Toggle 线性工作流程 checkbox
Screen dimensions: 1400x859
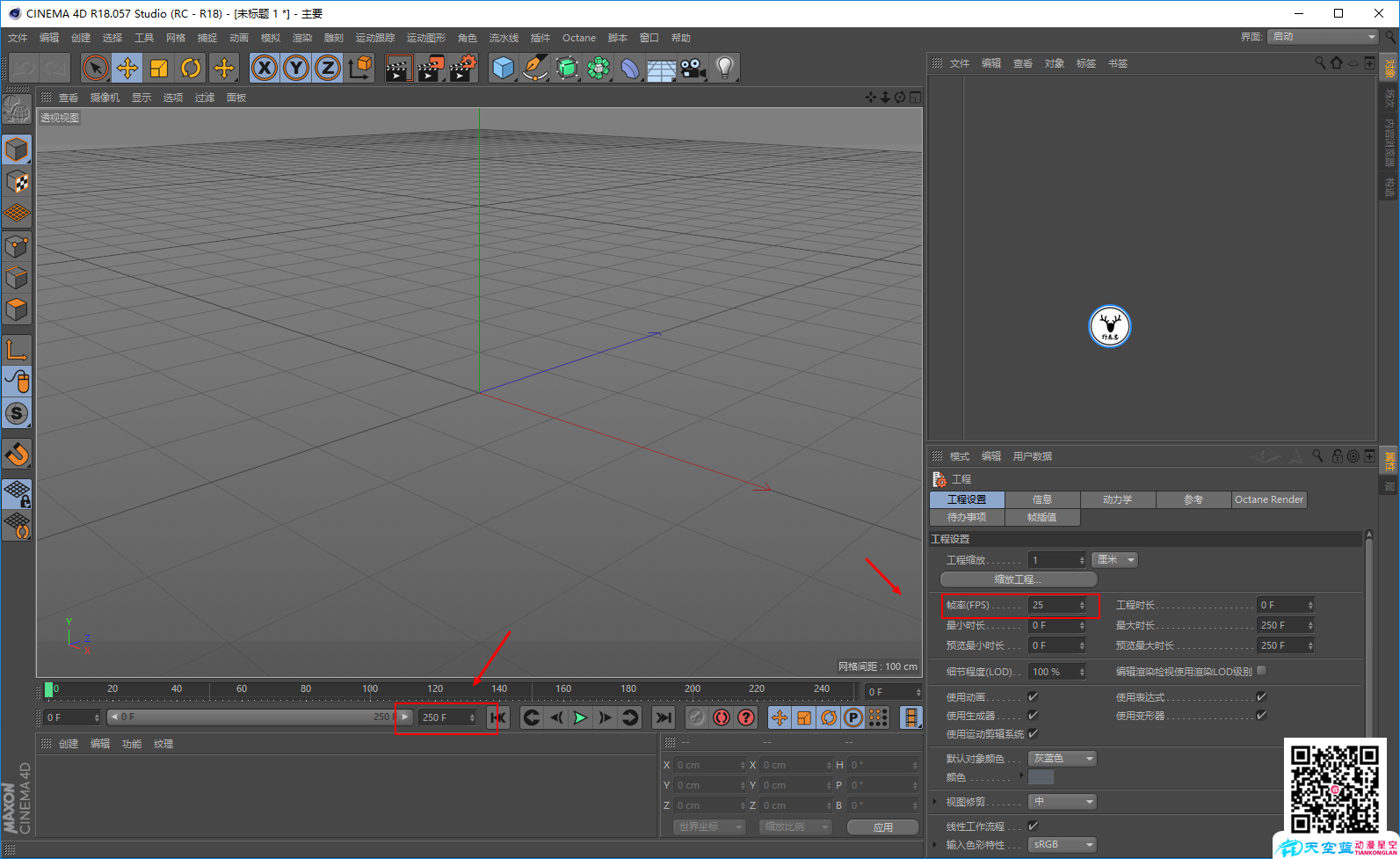pos(1033,826)
